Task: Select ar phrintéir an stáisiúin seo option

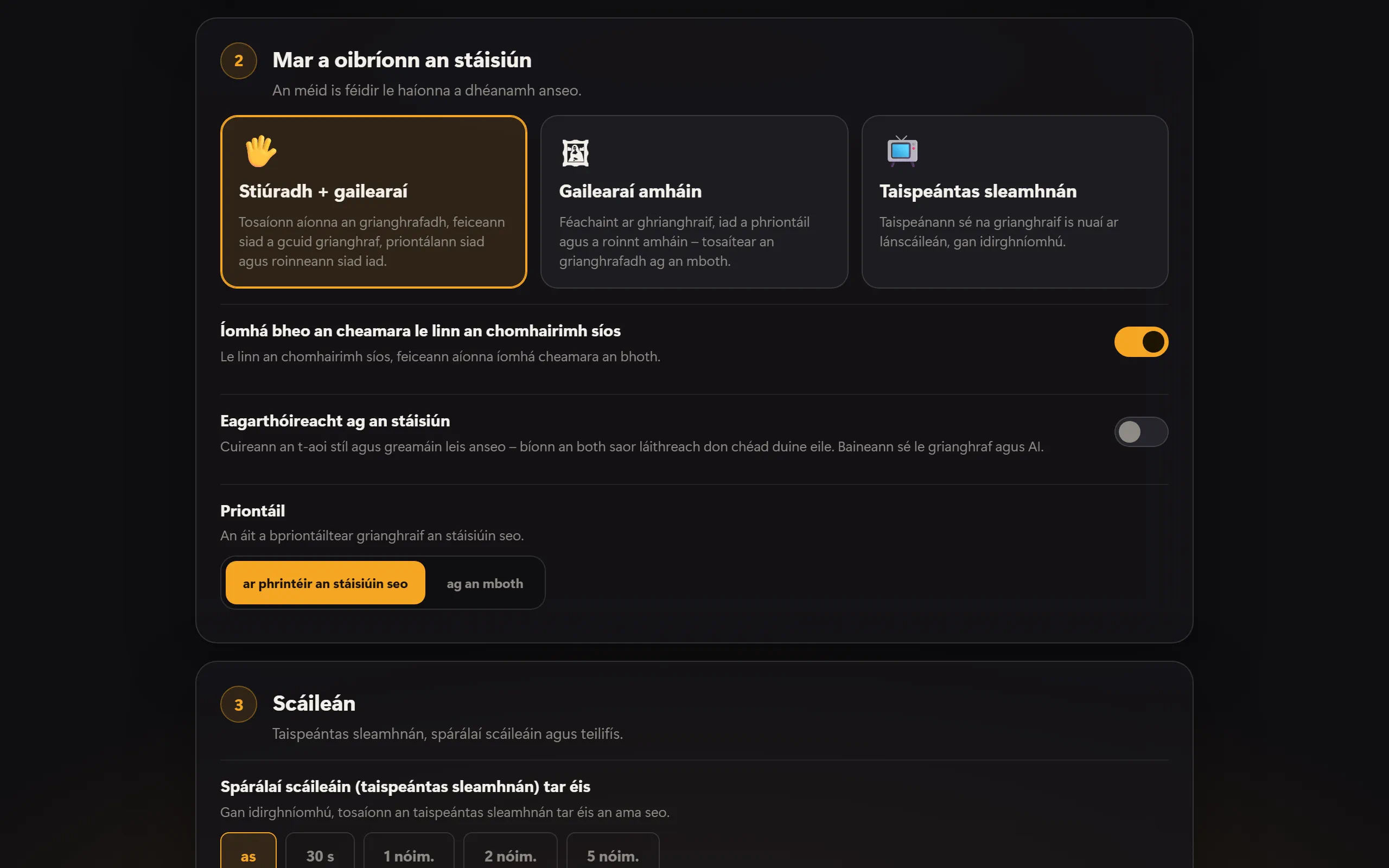Action: point(325,583)
